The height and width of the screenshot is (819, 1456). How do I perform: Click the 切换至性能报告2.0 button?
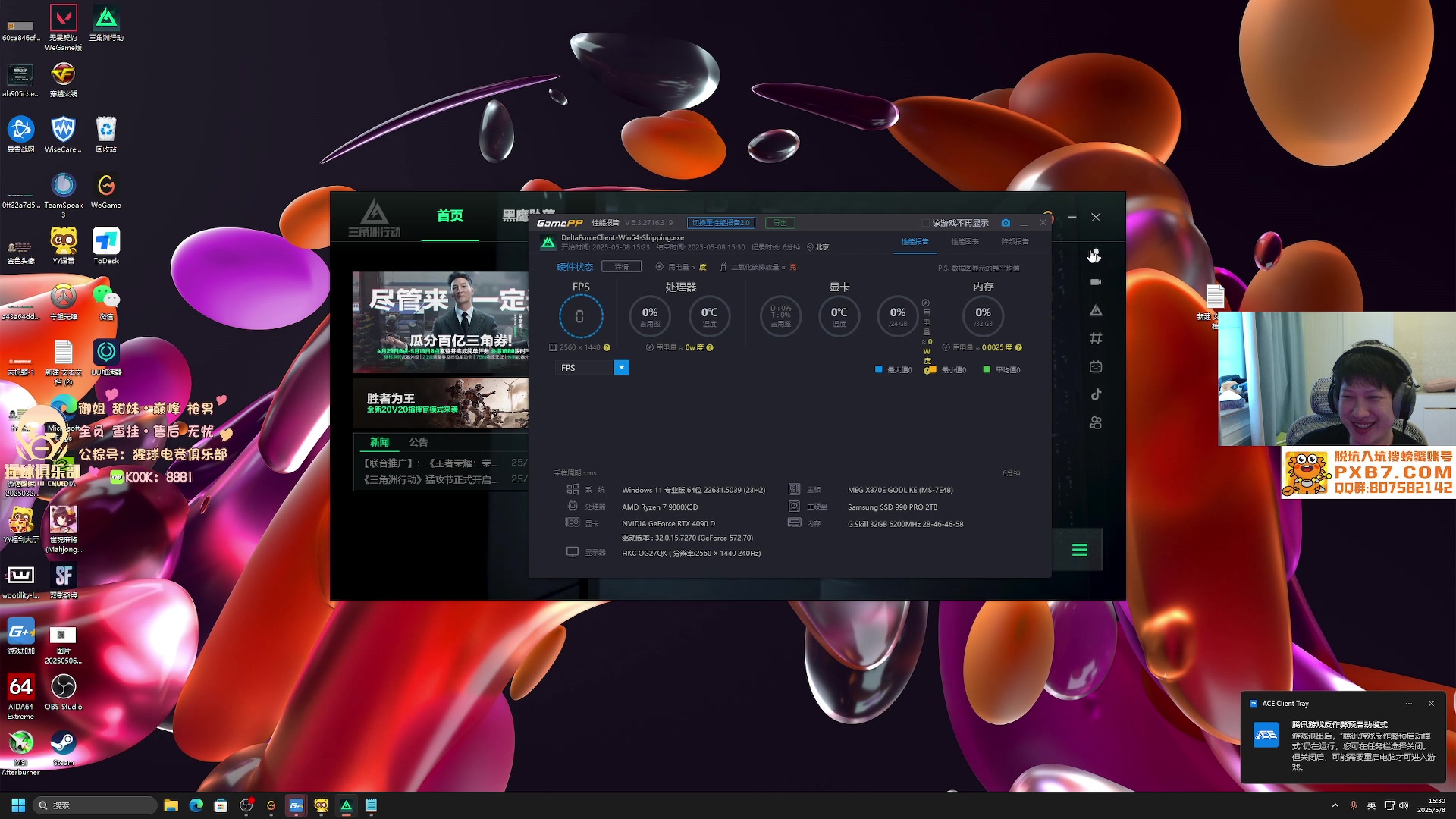click(720, 223)
